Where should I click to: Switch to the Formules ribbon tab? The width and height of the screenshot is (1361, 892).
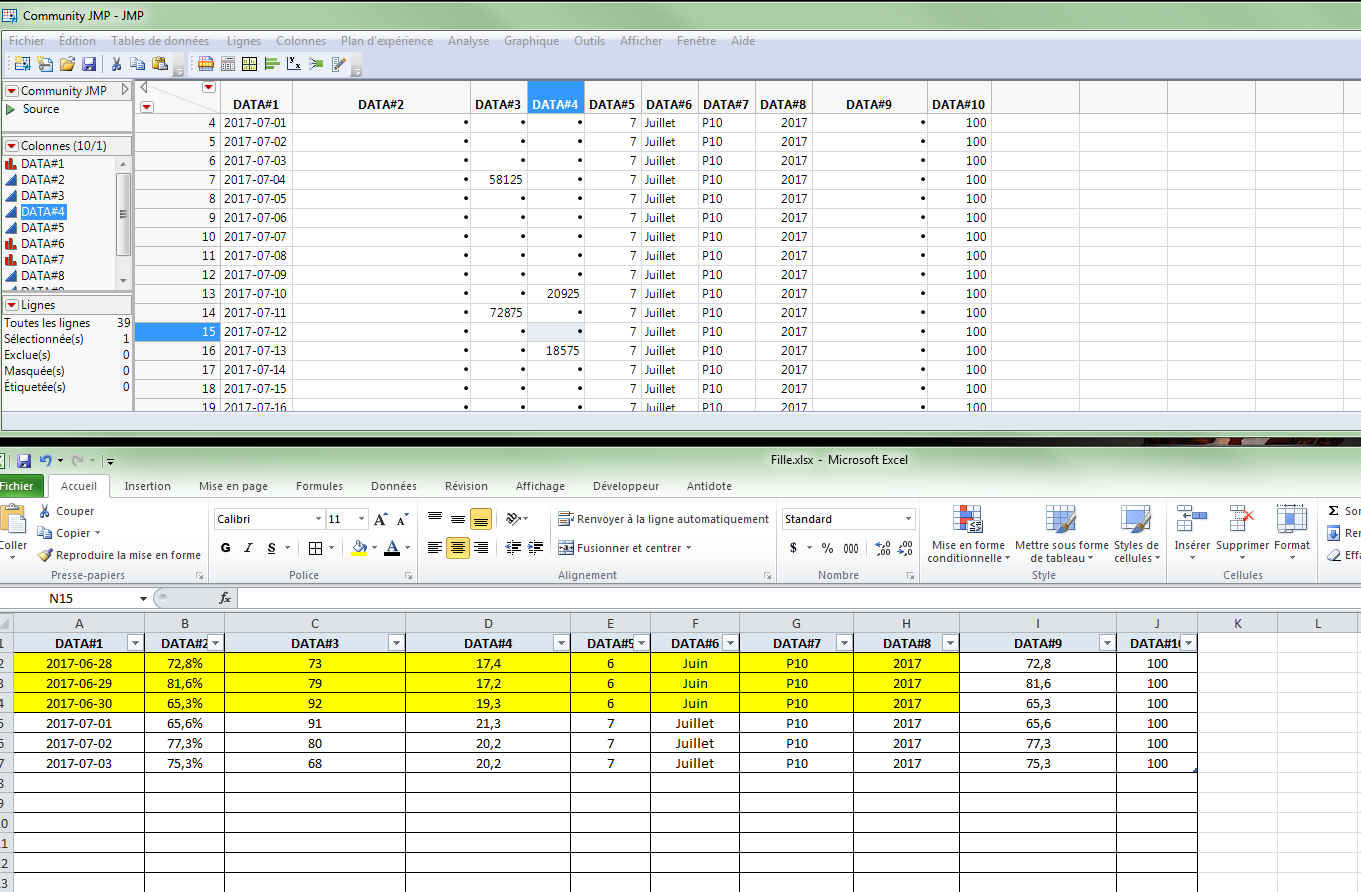point(319,486)
